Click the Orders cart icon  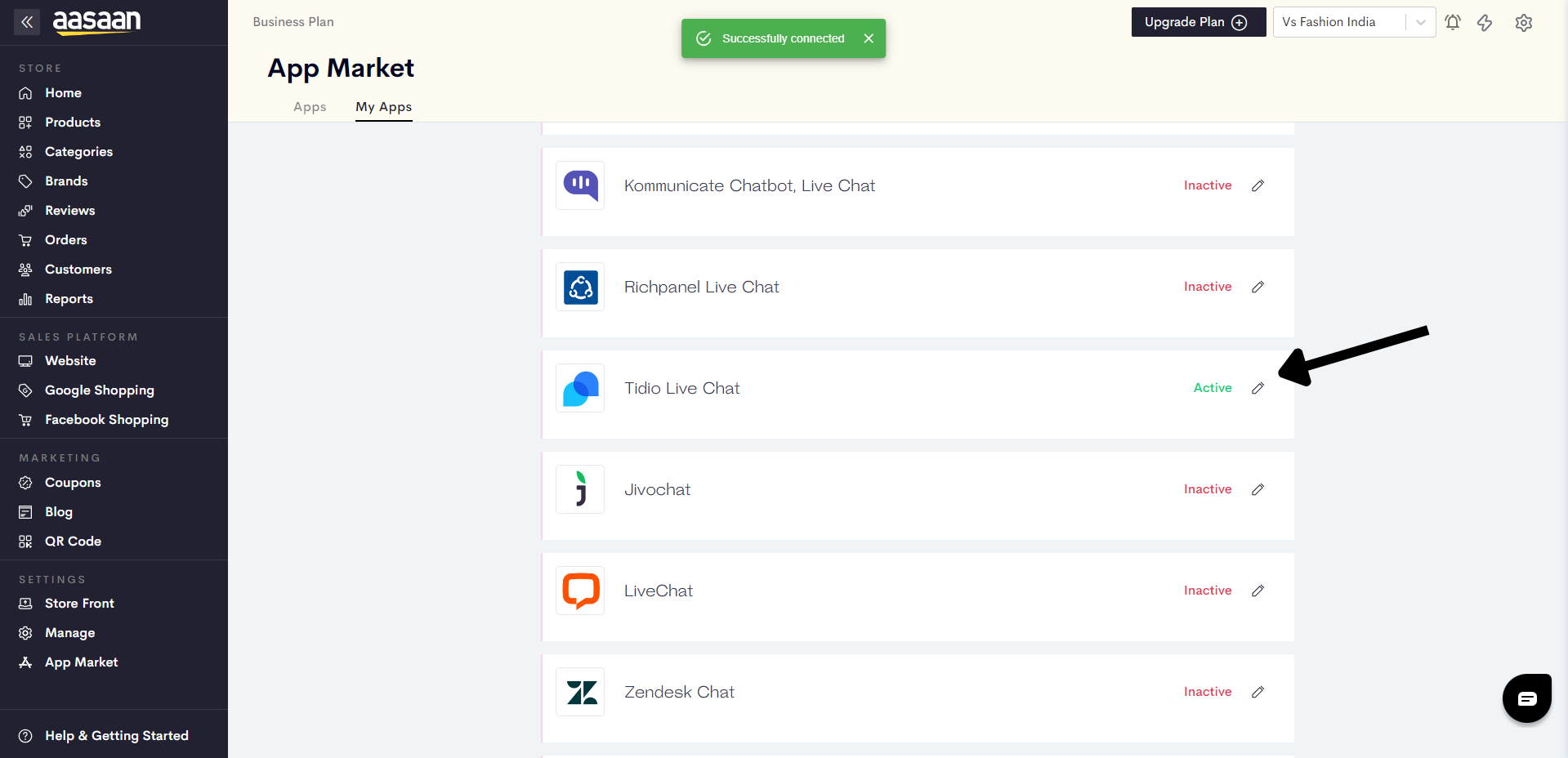pos(25,240)
